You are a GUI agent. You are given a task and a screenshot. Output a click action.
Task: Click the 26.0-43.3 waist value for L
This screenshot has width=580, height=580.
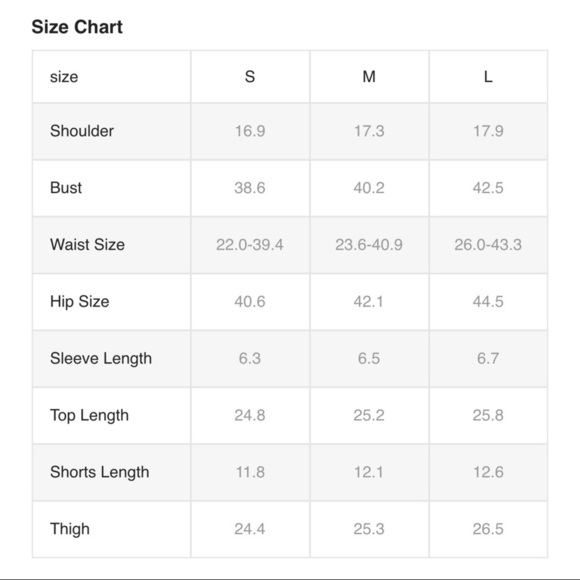(x=488, y=245)
